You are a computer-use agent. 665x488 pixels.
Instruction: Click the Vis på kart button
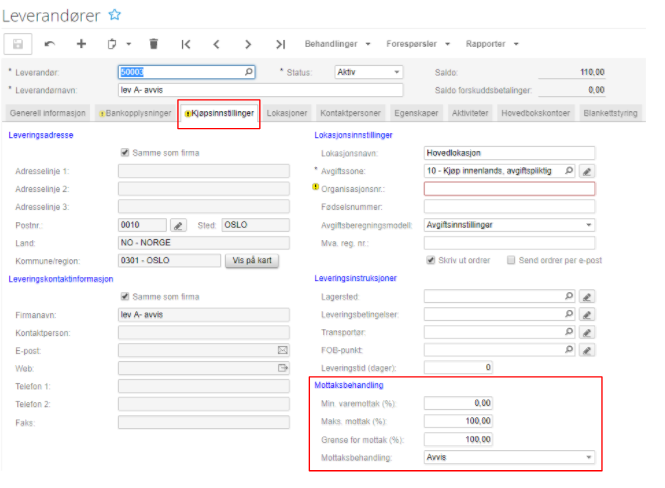[x=252, y=260]
